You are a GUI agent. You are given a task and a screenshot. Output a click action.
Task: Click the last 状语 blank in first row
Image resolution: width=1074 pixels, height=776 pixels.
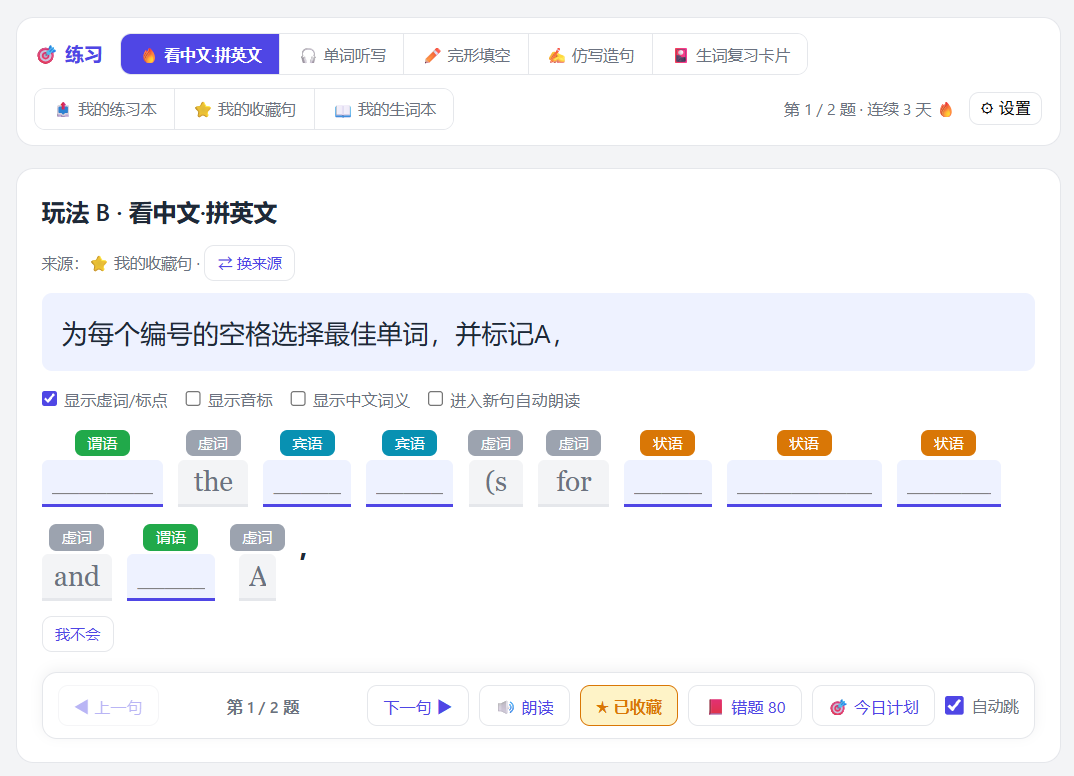pyautogui.click(x=949, y=483)
